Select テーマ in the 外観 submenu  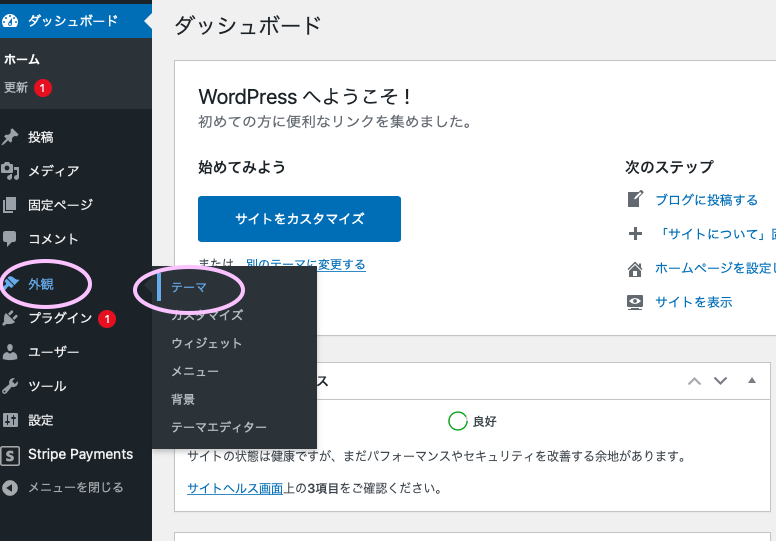click(189, 287)
